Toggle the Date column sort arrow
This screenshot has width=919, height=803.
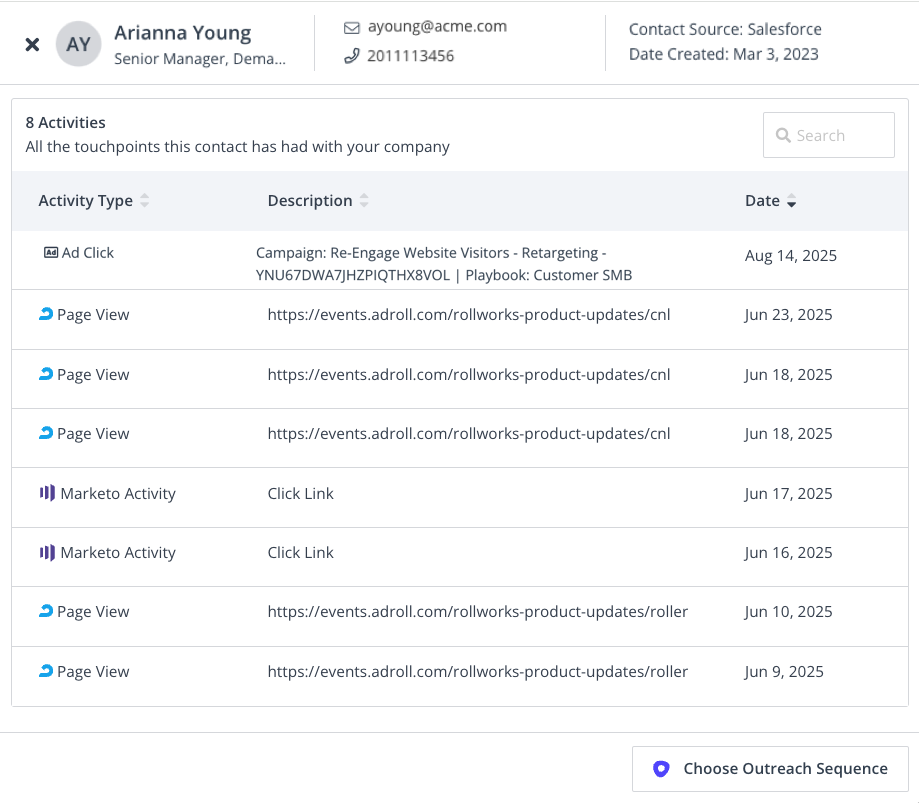[x=792, y=201]
